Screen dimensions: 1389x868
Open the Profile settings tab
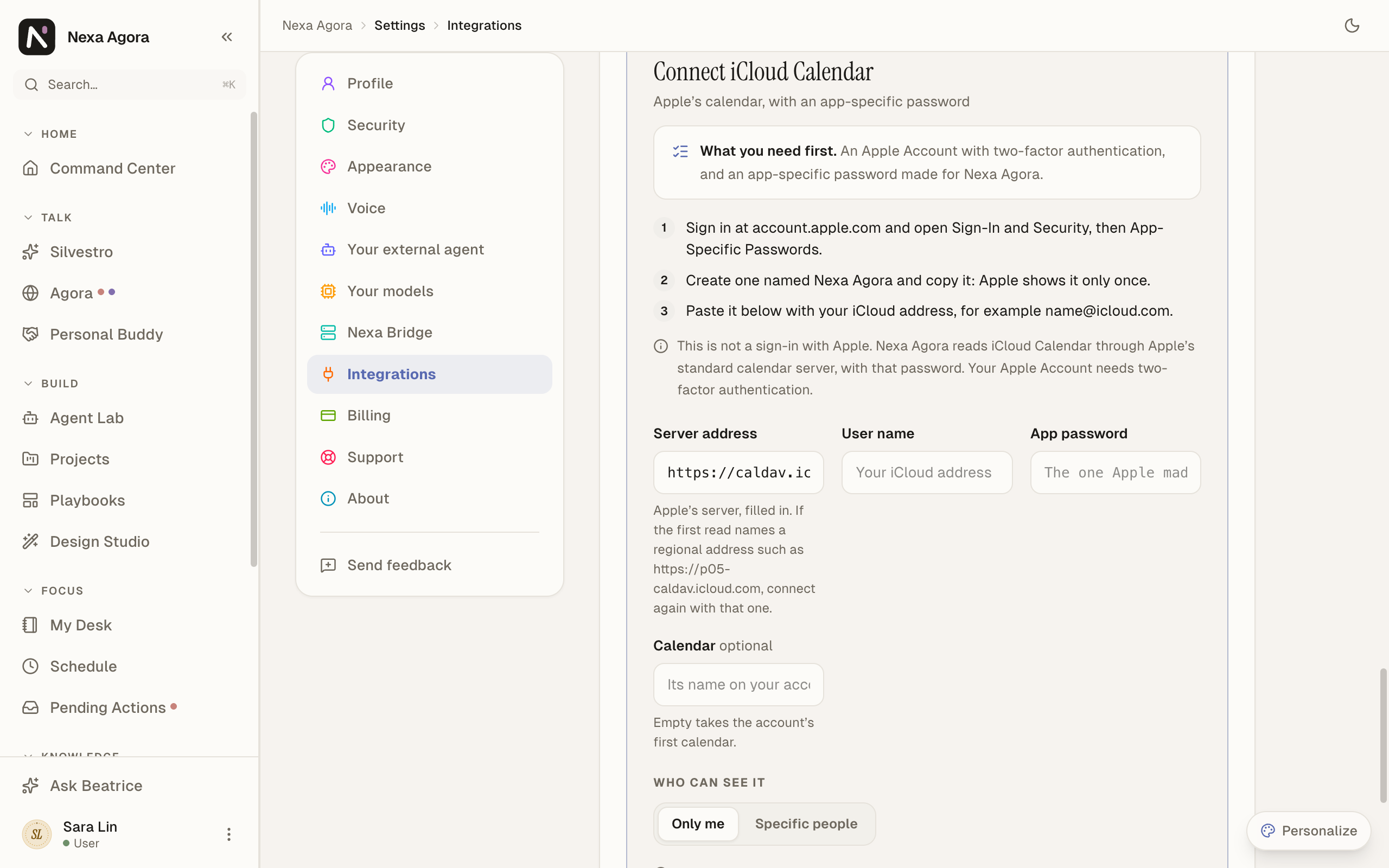tap(429, 84)
